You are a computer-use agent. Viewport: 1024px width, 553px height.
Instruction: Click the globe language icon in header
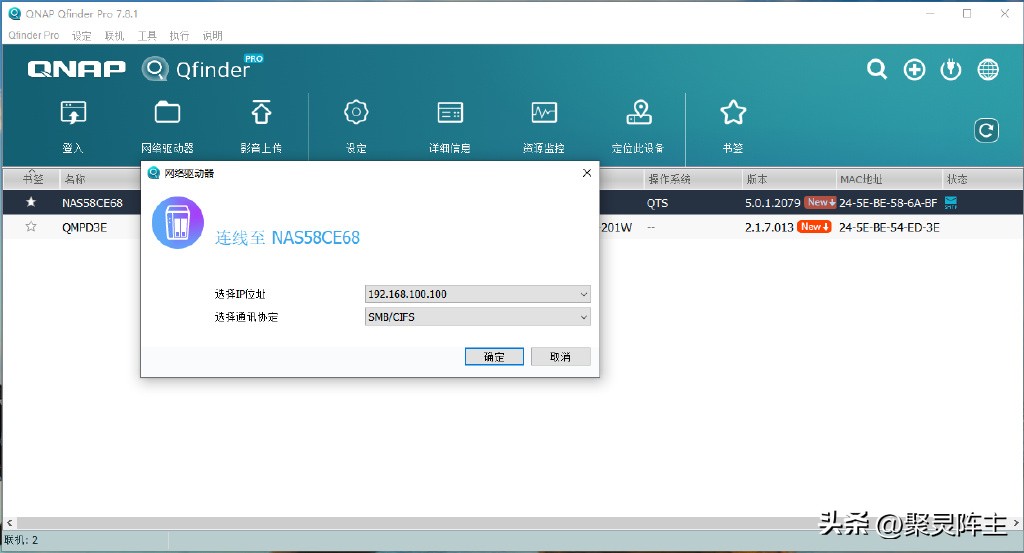(987, 69)
